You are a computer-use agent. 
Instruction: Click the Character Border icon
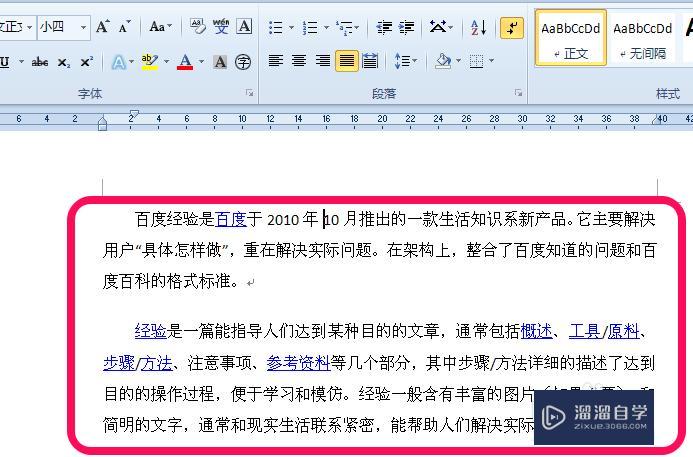[244, 27]
